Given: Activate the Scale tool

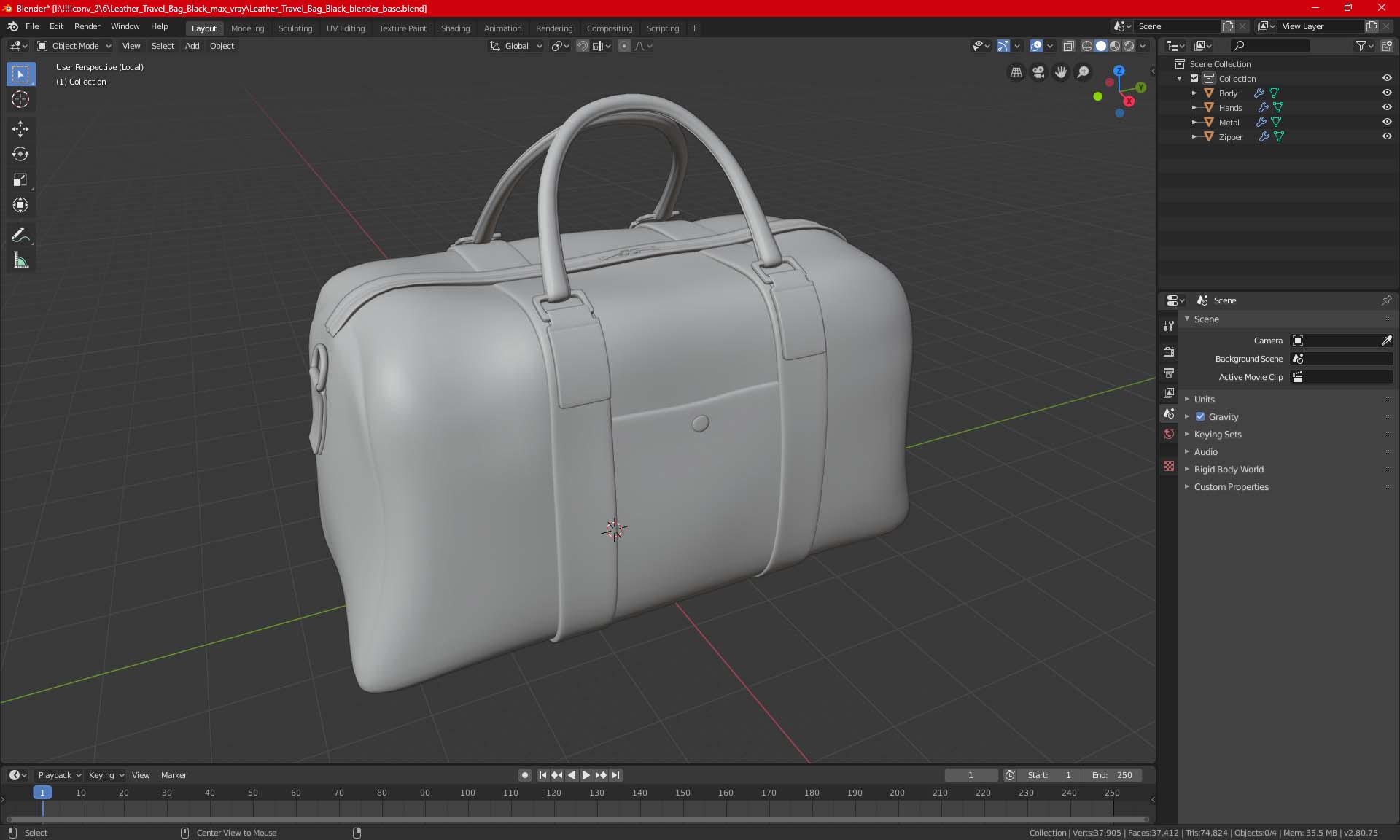Looking at the screenshot, I should (x=20, y=180).
